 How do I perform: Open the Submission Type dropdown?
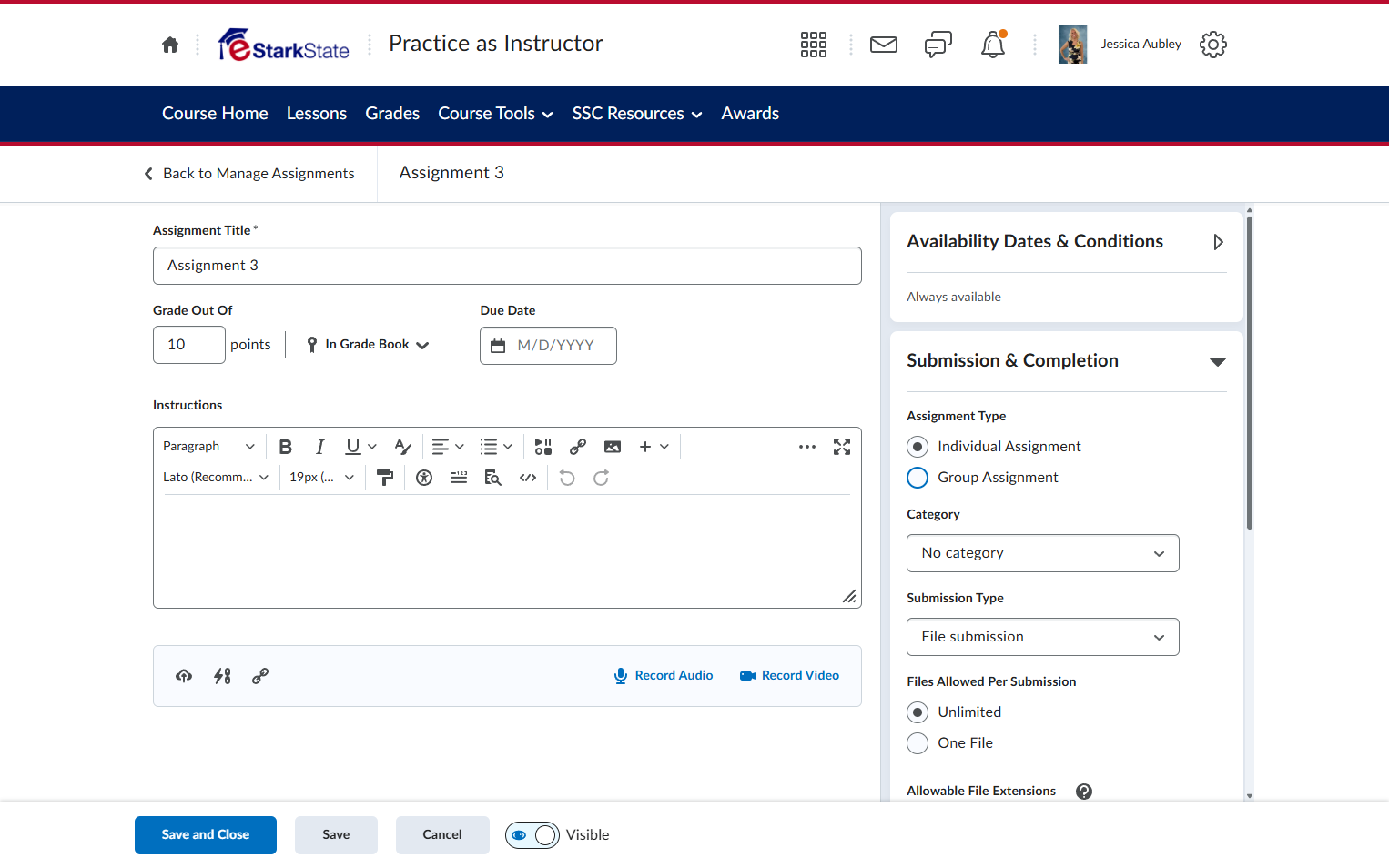[x=1043, y=637]
